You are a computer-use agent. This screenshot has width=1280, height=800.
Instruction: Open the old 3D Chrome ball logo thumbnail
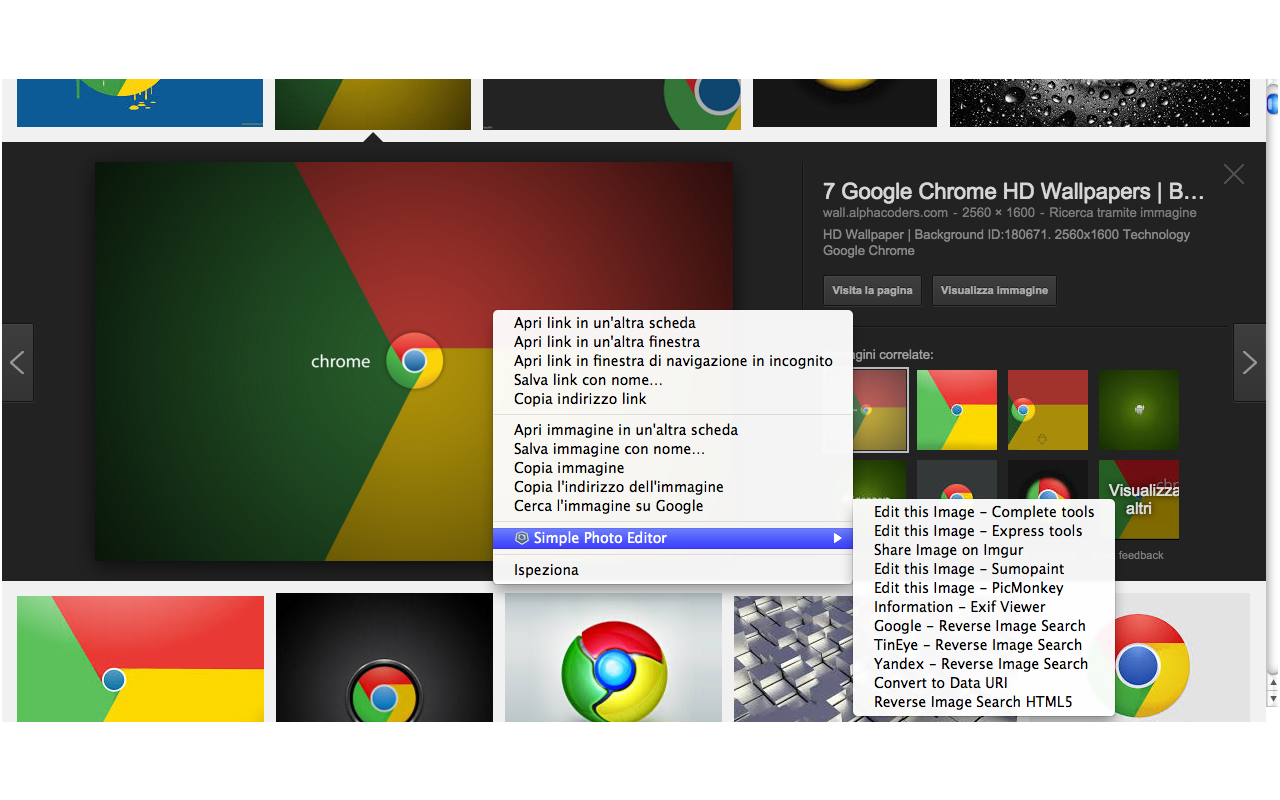pyautogui.click(x=613, y=658)
